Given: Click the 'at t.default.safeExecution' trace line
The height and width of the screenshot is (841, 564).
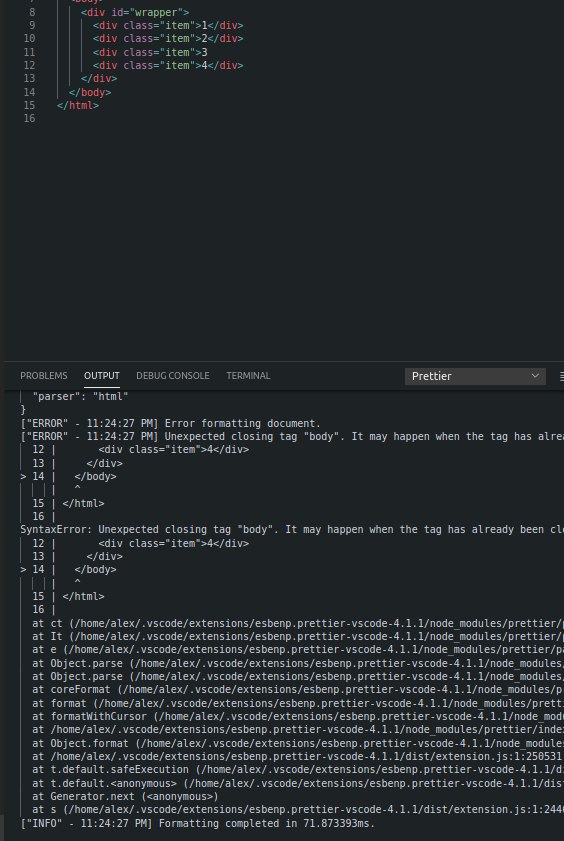Looking at the screenshot, I should (298, 770).
